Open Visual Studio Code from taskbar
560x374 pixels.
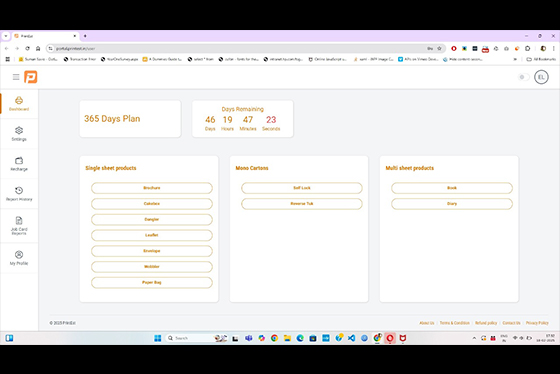tap(351, 338)
